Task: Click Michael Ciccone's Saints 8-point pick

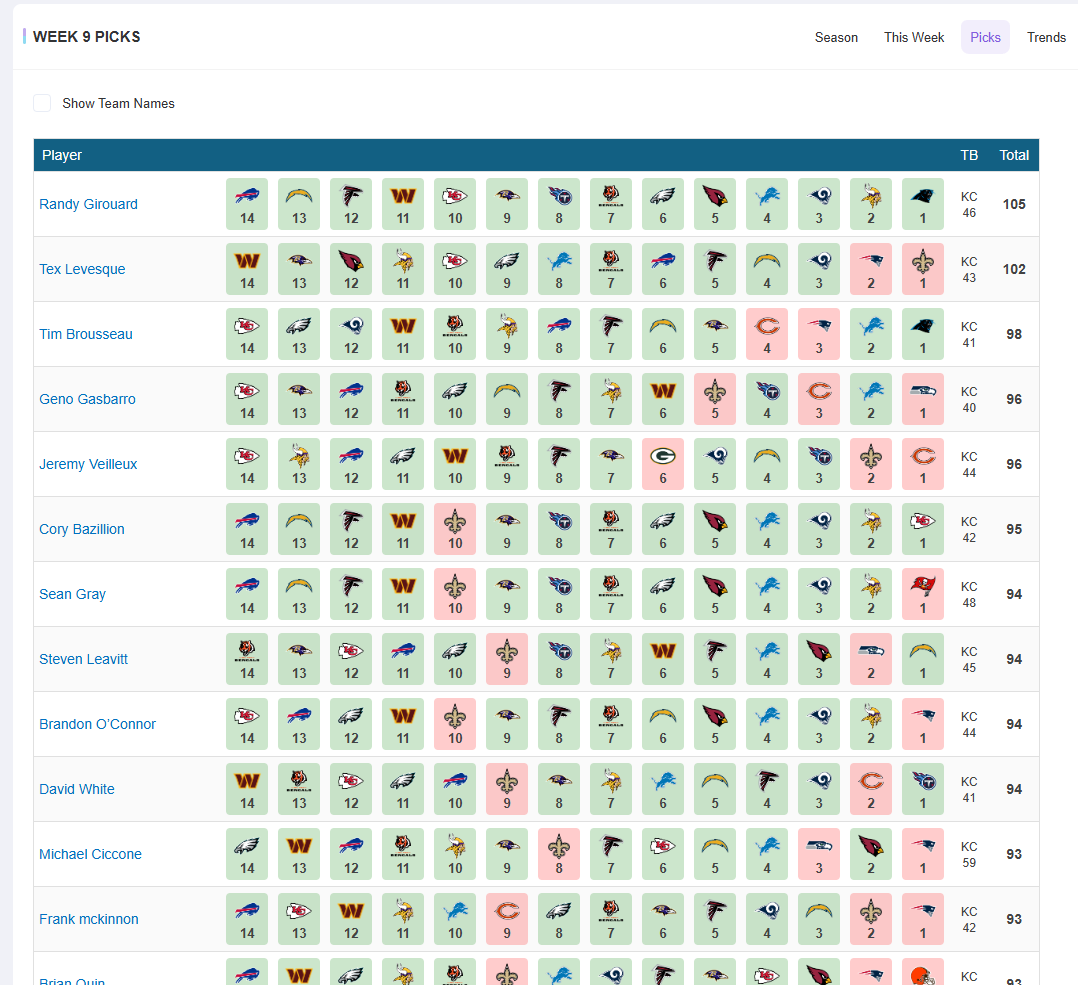Action: [559, 854]
